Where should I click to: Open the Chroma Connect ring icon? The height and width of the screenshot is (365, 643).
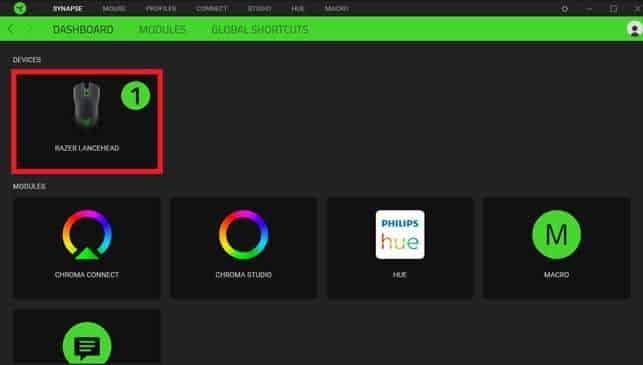point(87,235)
